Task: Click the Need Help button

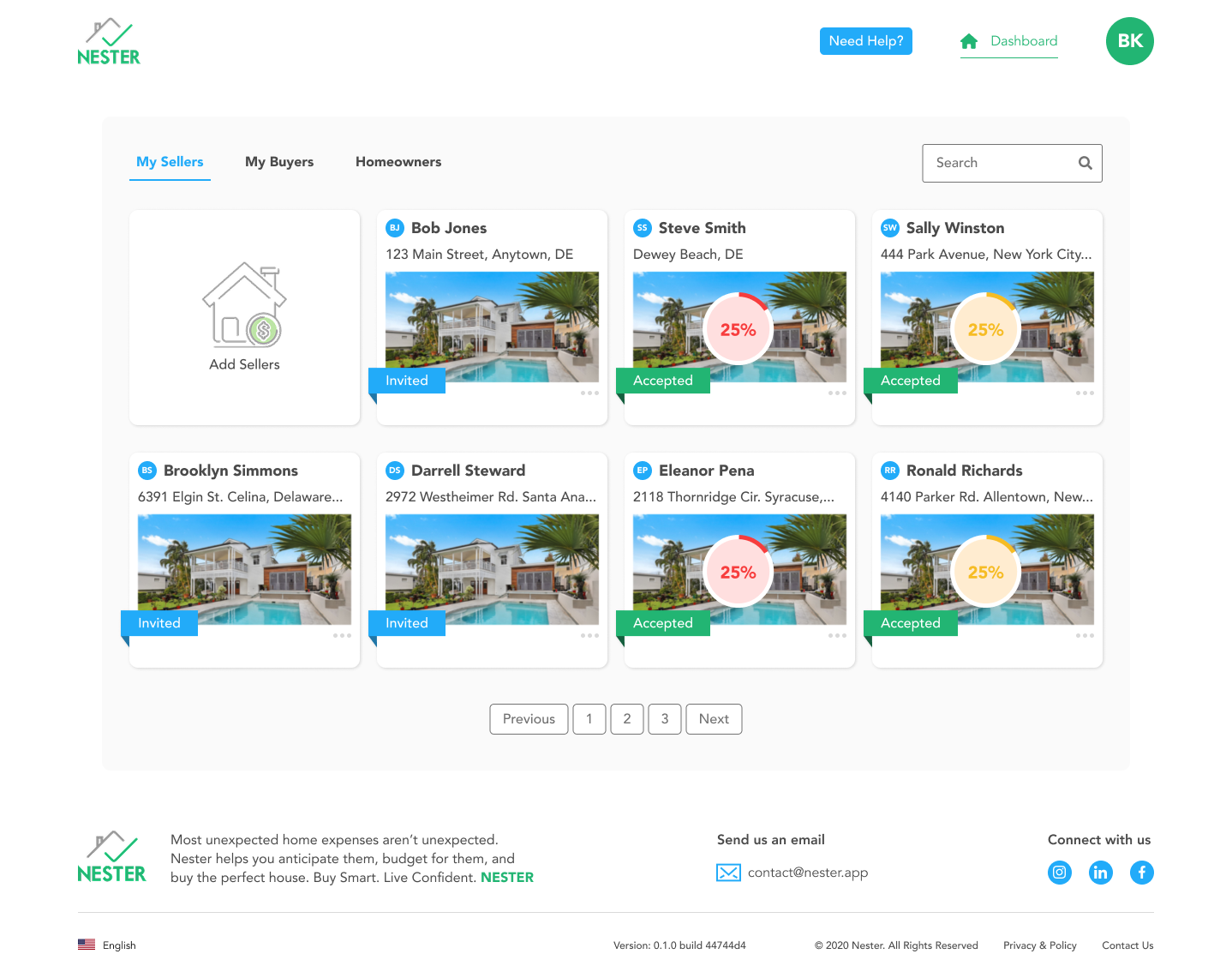Action: (x=865, y=40)
